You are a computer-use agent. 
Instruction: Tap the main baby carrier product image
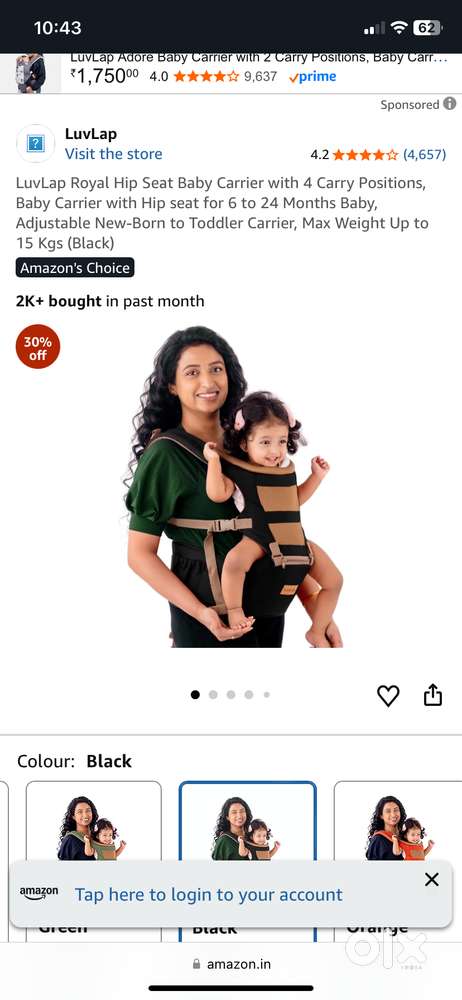234,487
